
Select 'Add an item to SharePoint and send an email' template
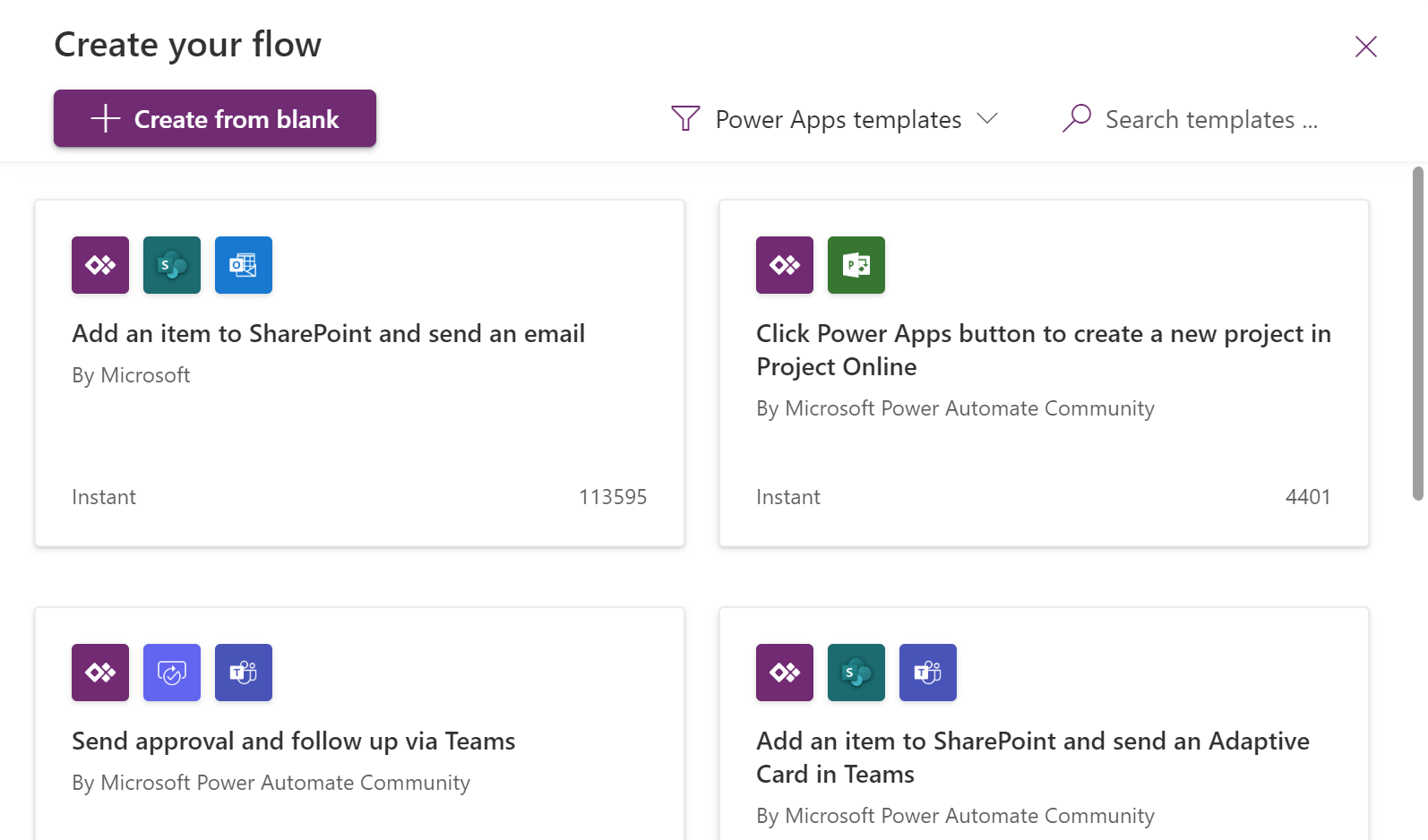pyautogui.click(x=328, y=334)
